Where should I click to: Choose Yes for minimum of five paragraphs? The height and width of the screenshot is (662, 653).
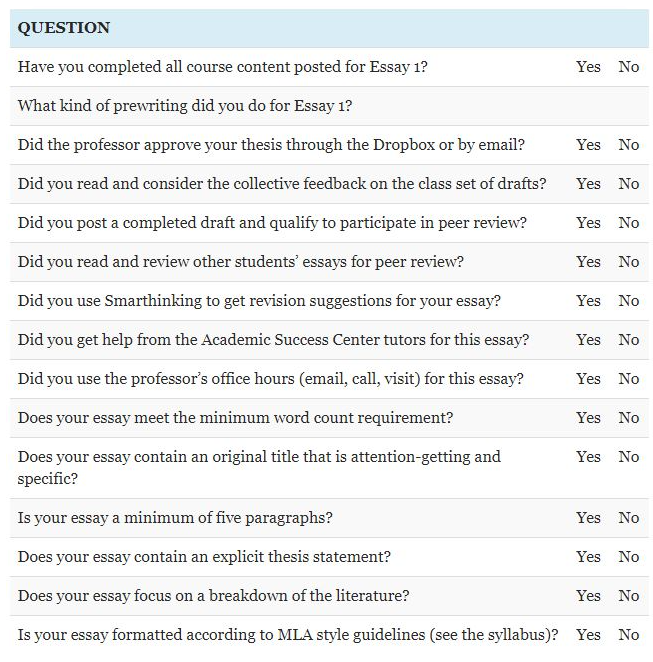coord(588,518)
